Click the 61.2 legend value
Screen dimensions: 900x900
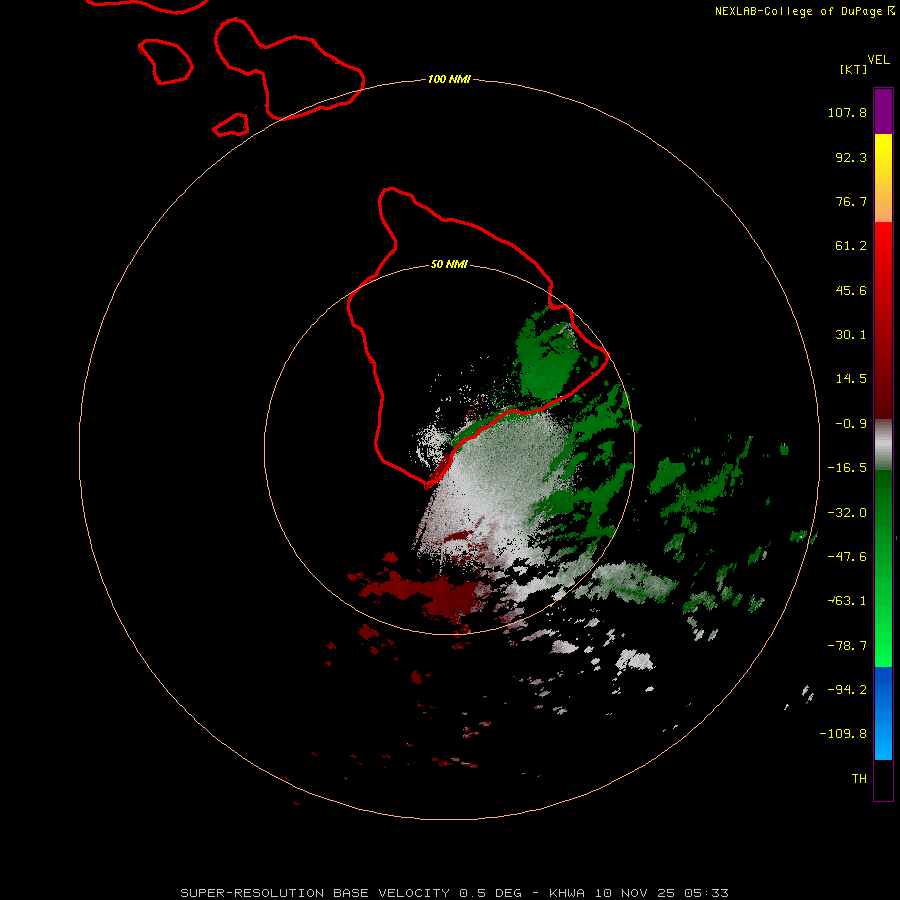click(851, 246)
